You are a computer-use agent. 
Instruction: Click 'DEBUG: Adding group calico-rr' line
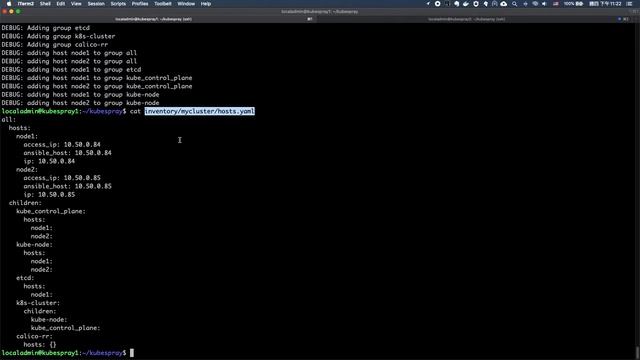(x=55, y=44)
